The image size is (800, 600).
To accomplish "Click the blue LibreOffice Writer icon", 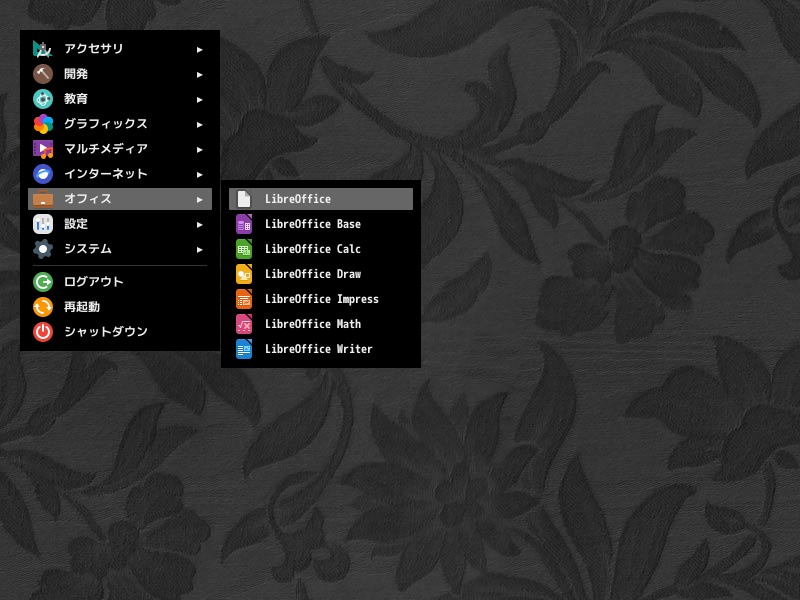I will point(244,349).
